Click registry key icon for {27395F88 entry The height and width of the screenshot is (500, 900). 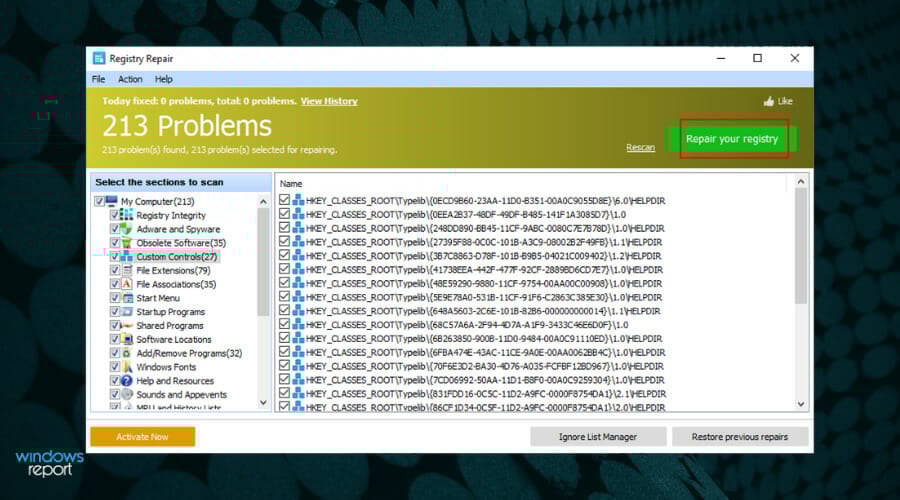pos(298,242)
